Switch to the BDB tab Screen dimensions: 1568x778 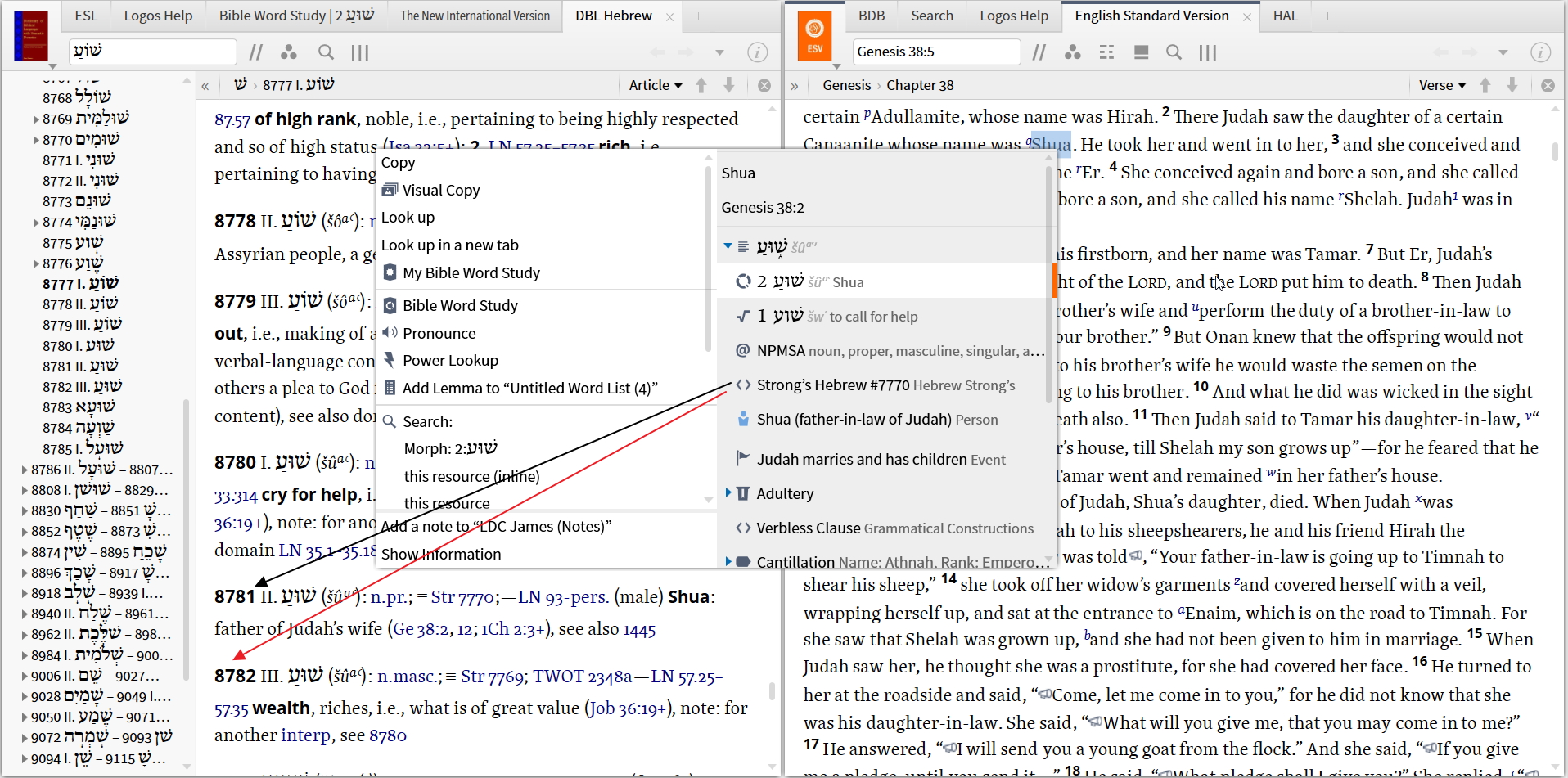click(x=872, y=16)
